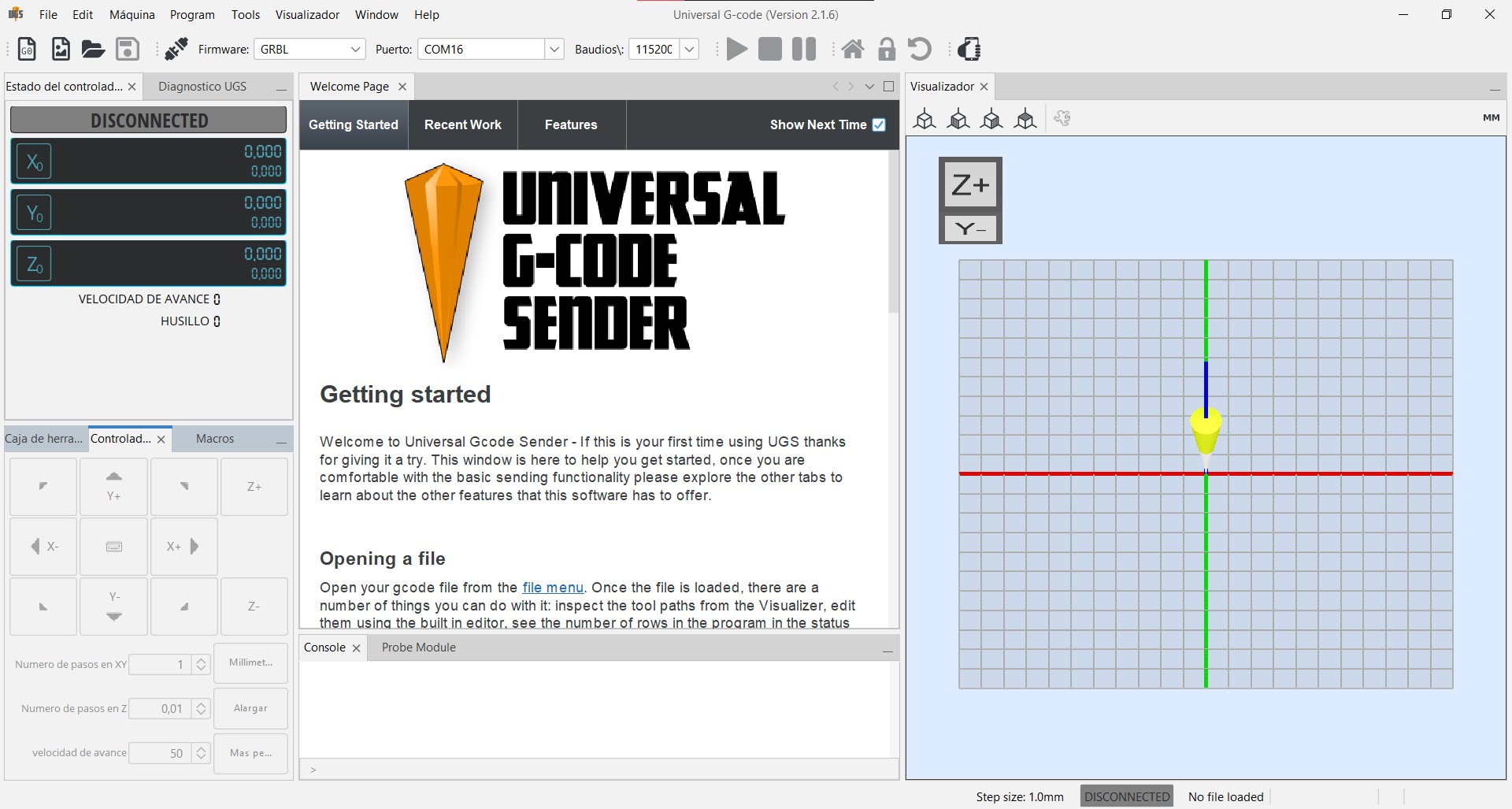Switch to the Features tab

[x=571, y=124]
